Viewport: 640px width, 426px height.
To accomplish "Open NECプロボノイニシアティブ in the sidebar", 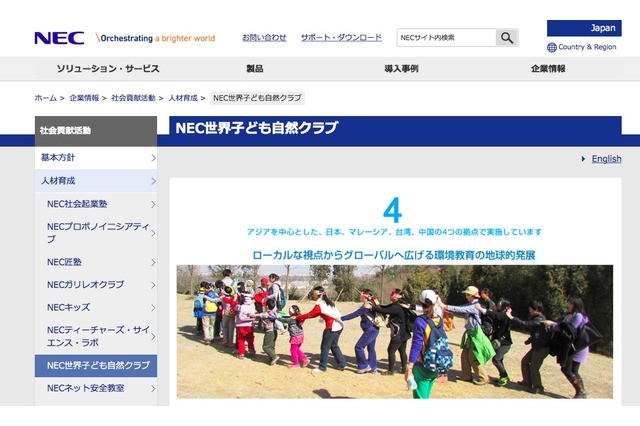I will point(96,233).
